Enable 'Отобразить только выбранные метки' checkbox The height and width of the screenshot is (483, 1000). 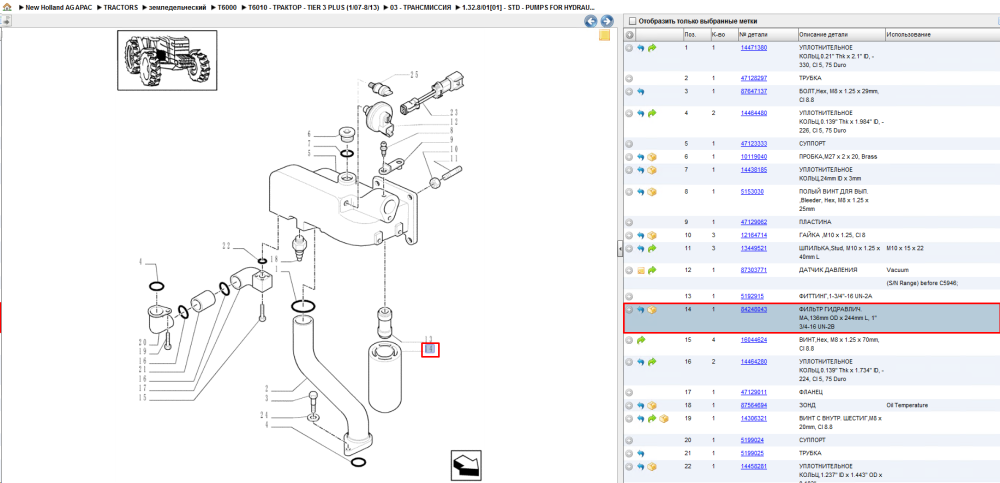[632, 21]
